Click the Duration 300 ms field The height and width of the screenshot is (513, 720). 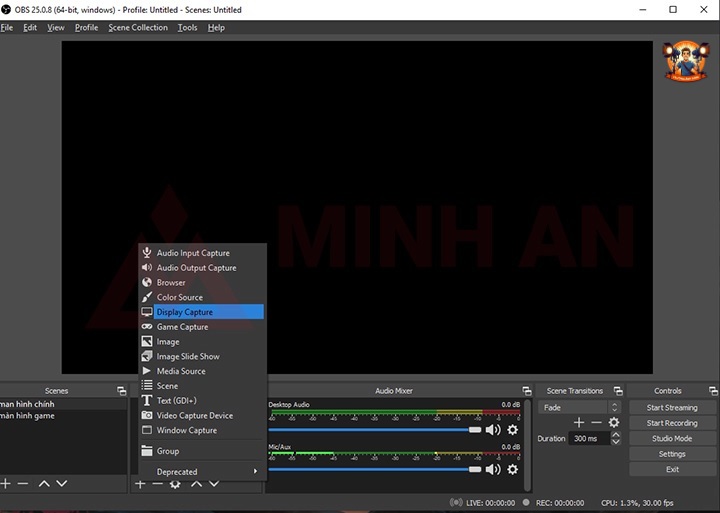click(x=589, y=439)
